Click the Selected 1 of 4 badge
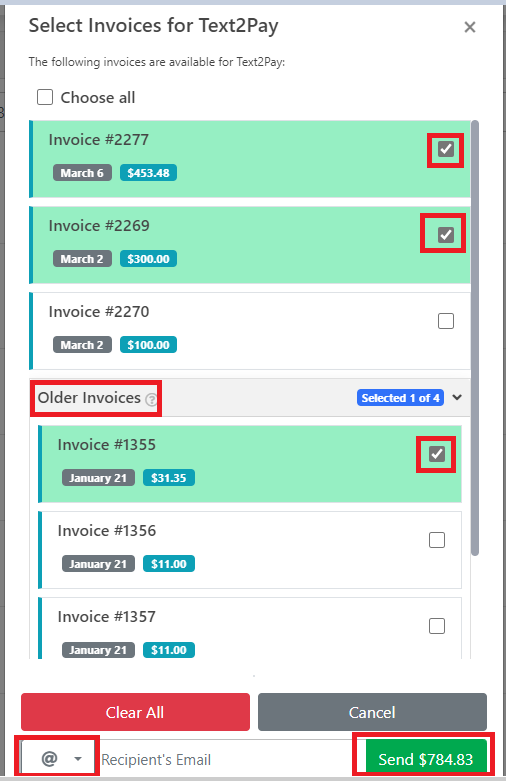The width and height of the screenshot is (506, 781). 400,397
